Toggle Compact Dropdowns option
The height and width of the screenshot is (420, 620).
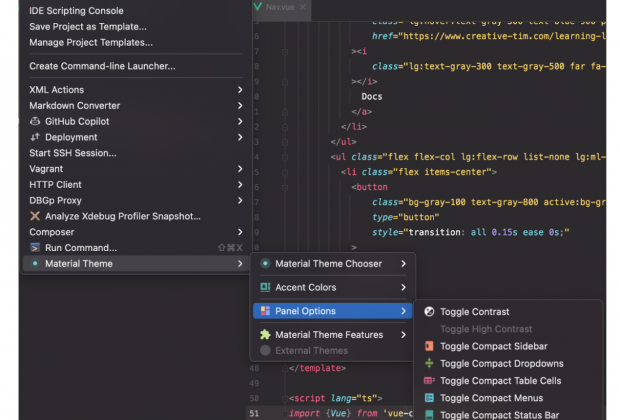(508, 363)
